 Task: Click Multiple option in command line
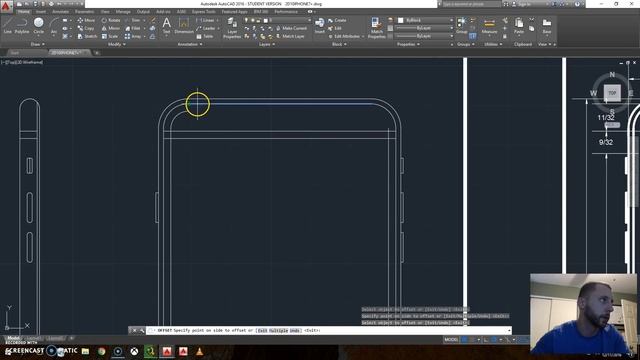(x=278, y=330)
